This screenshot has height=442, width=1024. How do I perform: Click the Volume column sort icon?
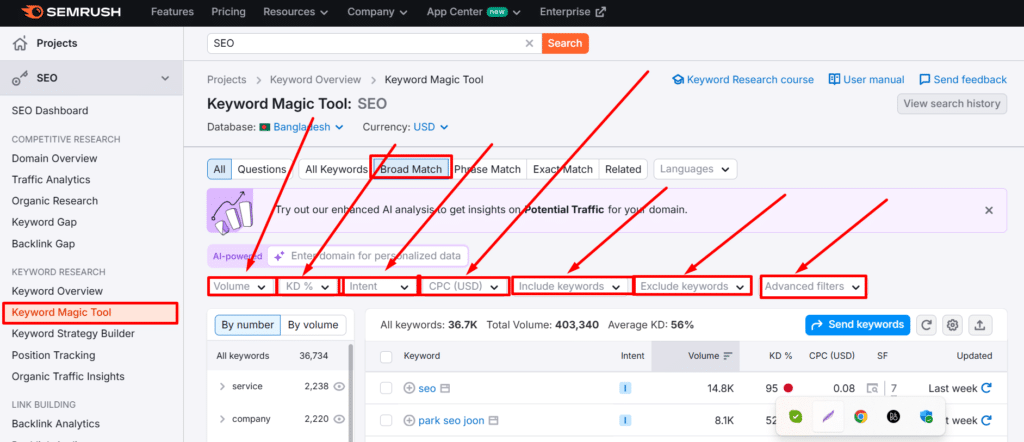(x=728, y=356)
